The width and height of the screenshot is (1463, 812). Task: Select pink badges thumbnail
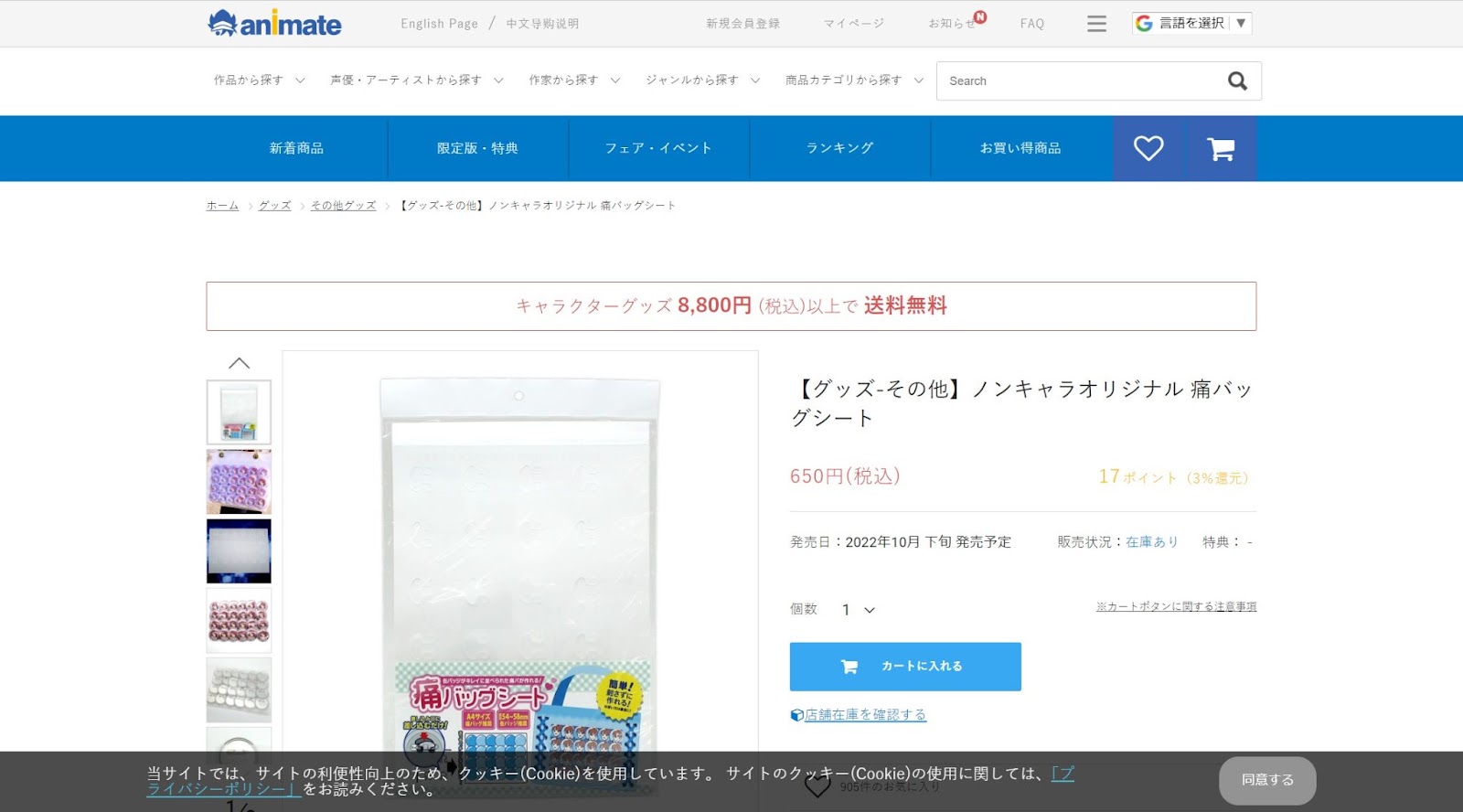click(239, 621)
